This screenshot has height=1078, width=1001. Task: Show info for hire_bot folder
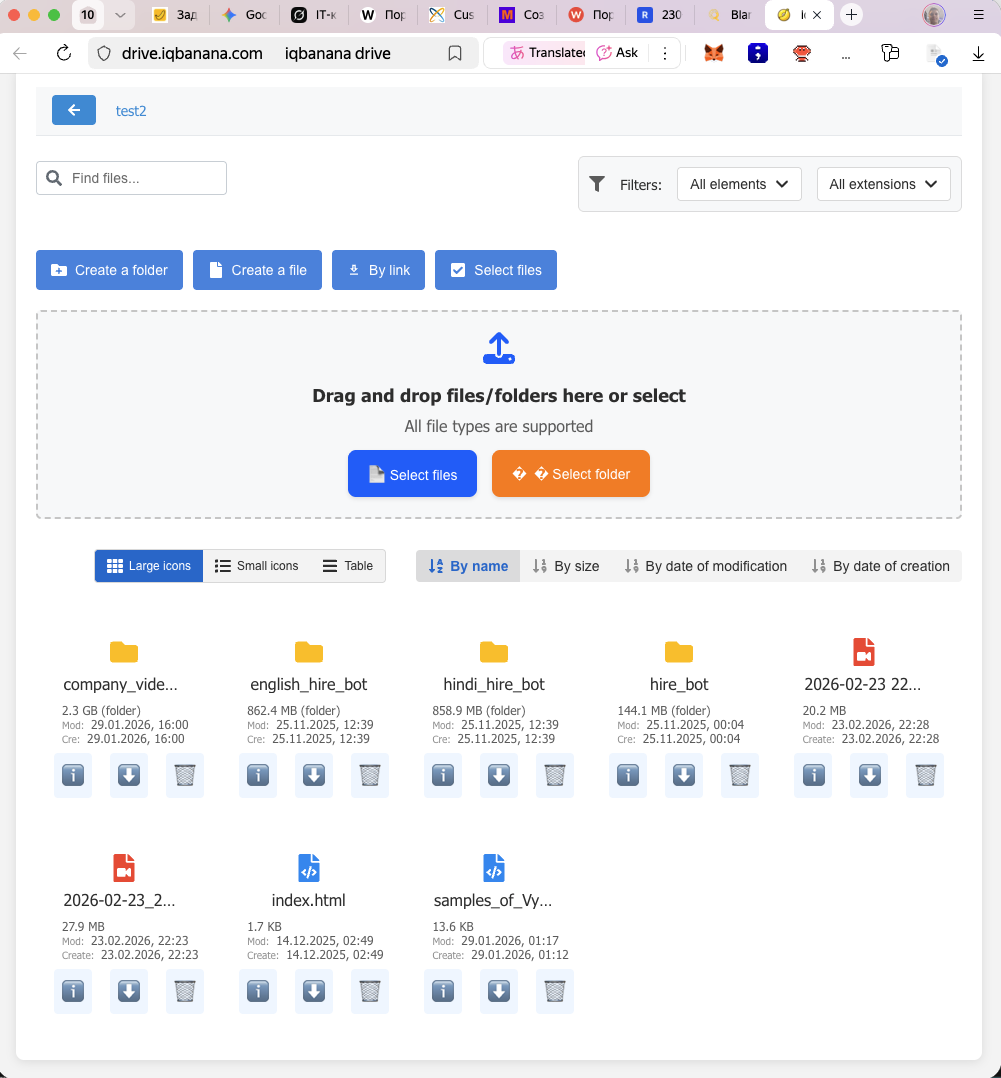click(628, 776)
